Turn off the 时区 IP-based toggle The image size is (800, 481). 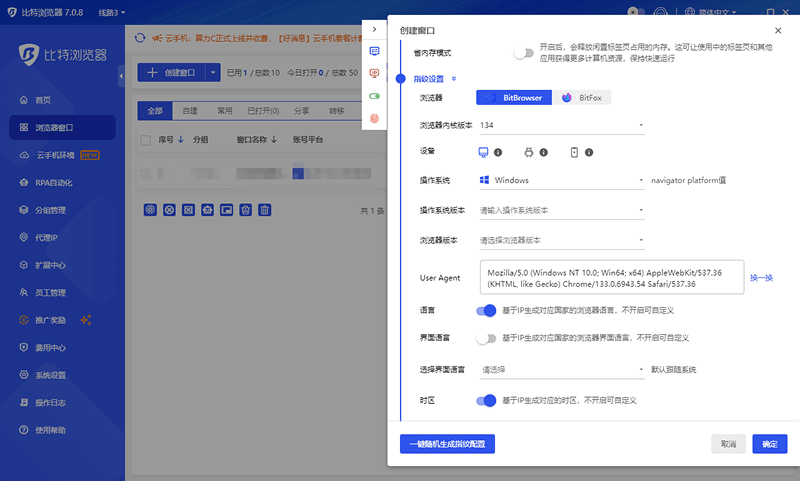point(487,400)
